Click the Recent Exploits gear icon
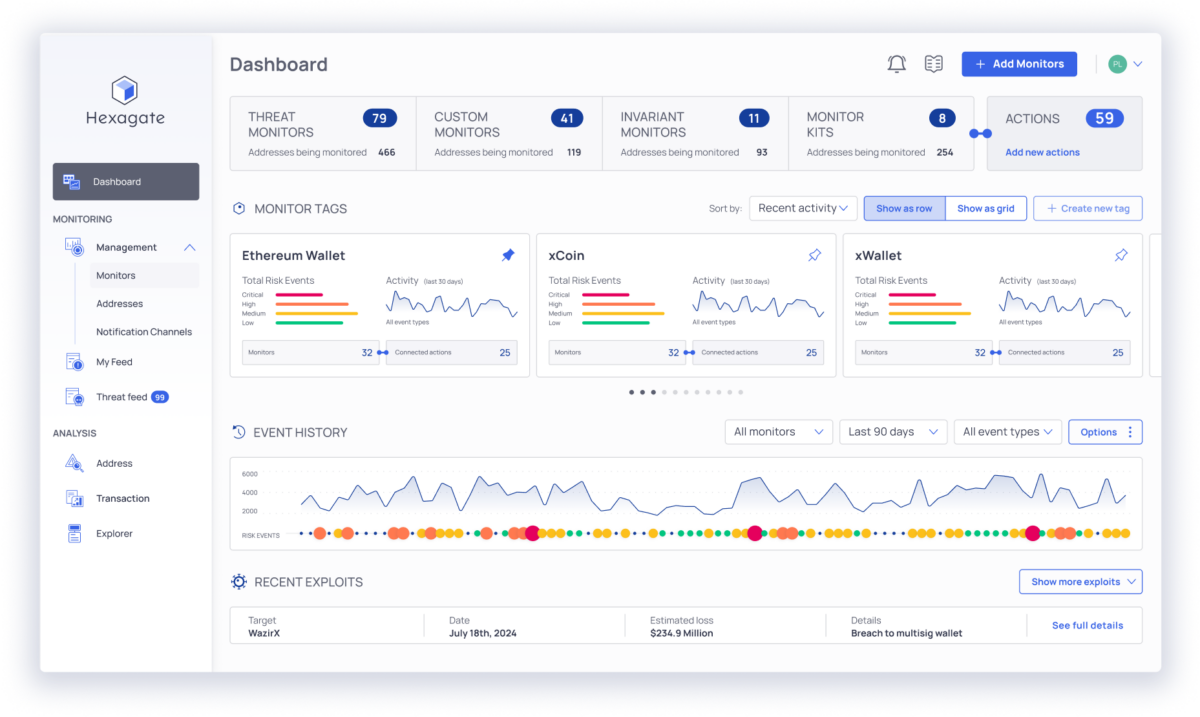Screen dimensions: 1200x717 (238, 581)
